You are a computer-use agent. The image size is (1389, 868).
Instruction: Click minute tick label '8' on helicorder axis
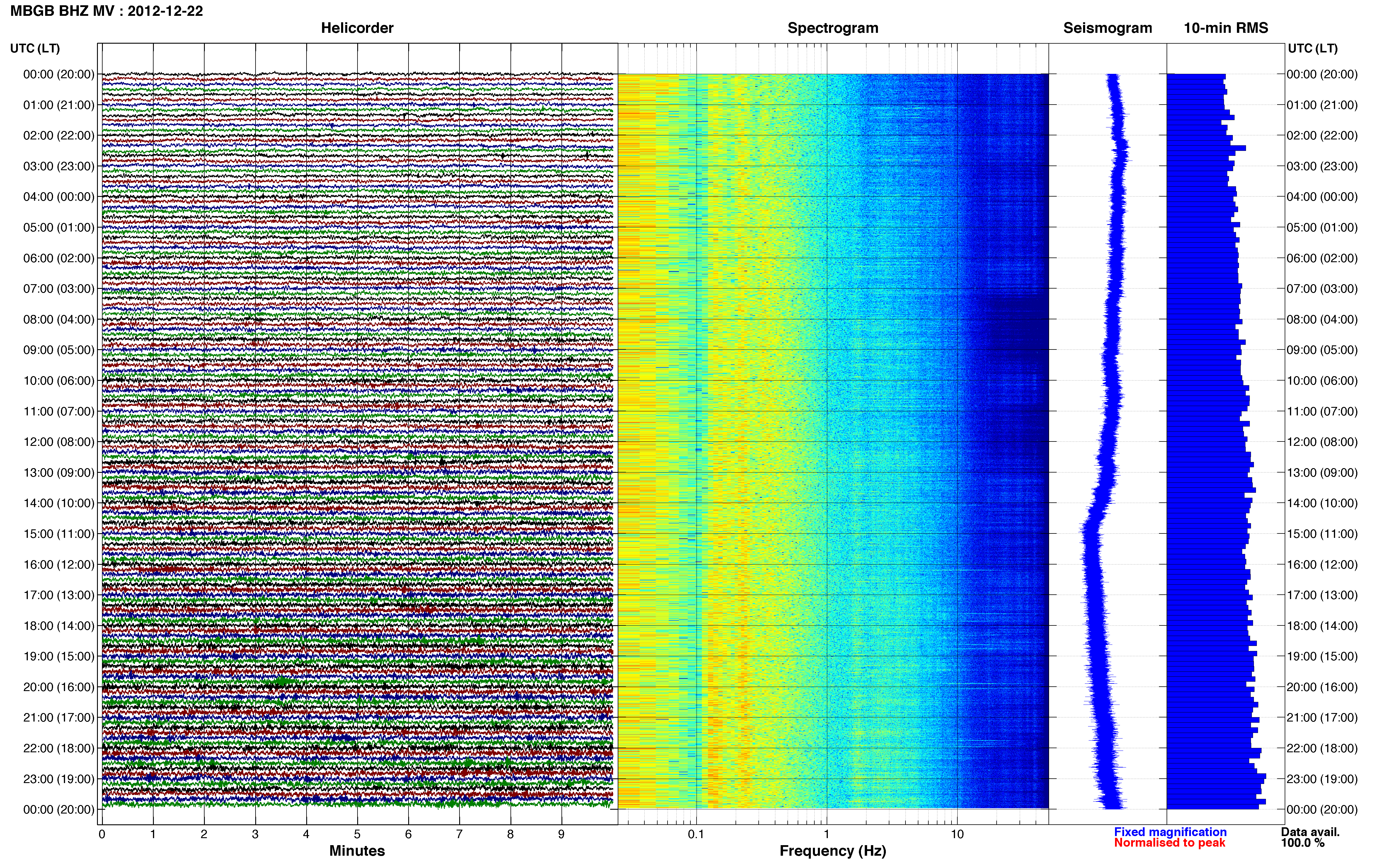tap(510, 835)
